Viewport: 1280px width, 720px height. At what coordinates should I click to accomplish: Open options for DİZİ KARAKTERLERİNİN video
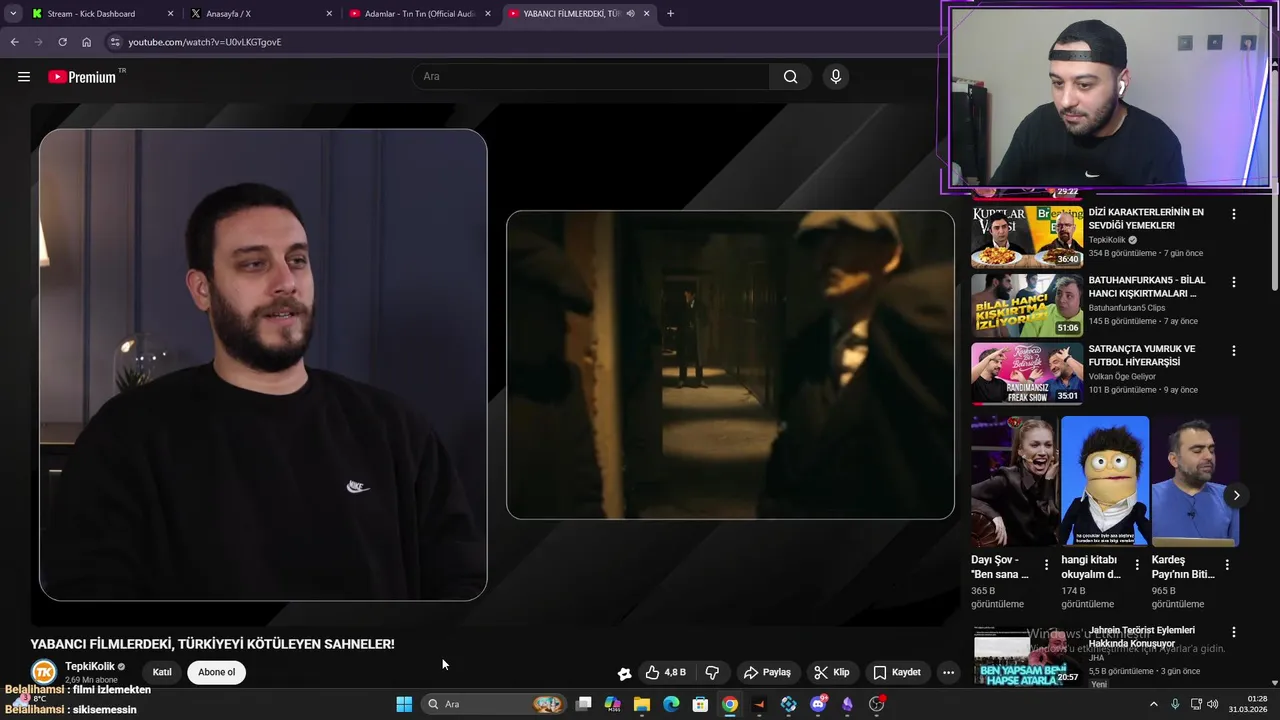(1233, 214)
